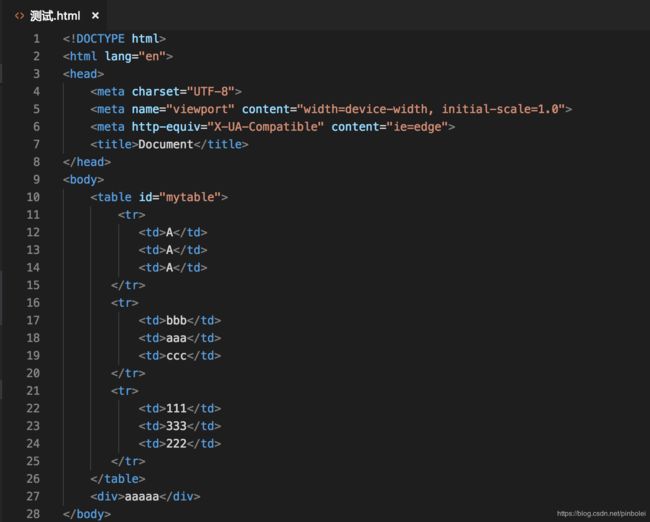Click the td A cell on line 13
This screenshot has width=650, height=522.
tap(173, 250)
